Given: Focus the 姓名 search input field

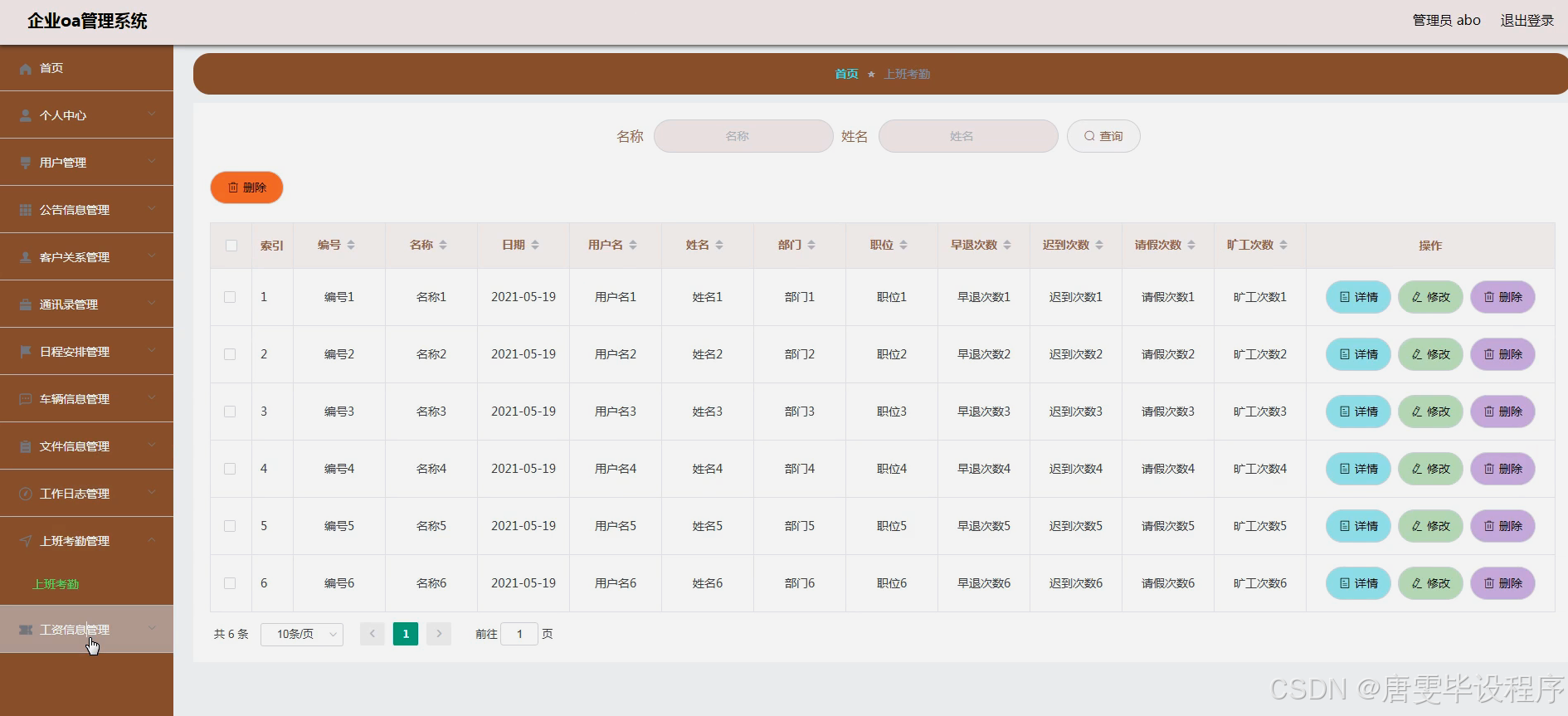Looking at the screenshot, I should [968, 136].
